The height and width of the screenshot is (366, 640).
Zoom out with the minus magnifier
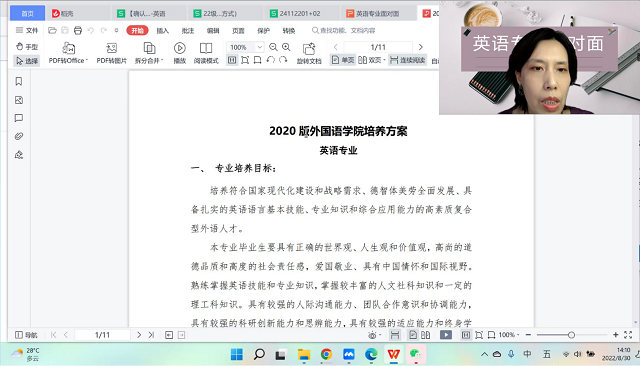coord(273,47)
